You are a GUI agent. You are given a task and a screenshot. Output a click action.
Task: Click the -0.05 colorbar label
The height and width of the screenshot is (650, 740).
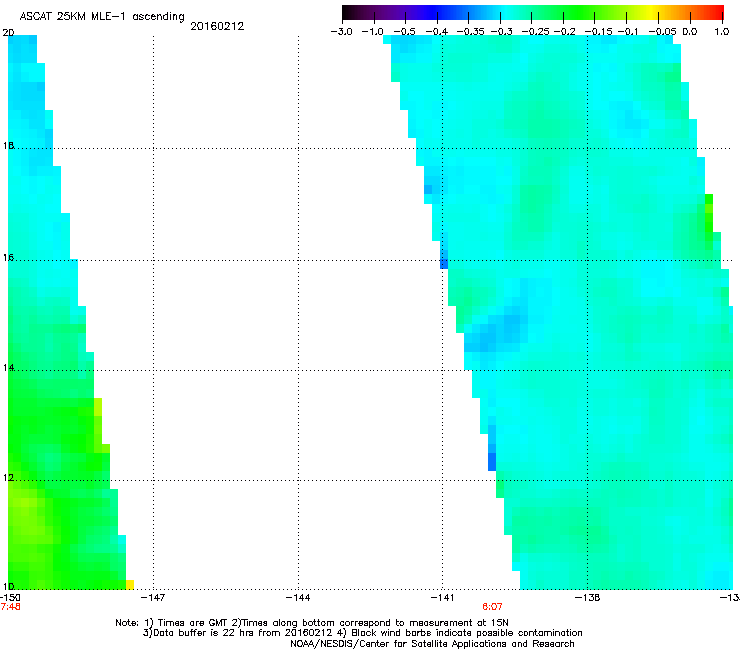click(x=662, y=32)
